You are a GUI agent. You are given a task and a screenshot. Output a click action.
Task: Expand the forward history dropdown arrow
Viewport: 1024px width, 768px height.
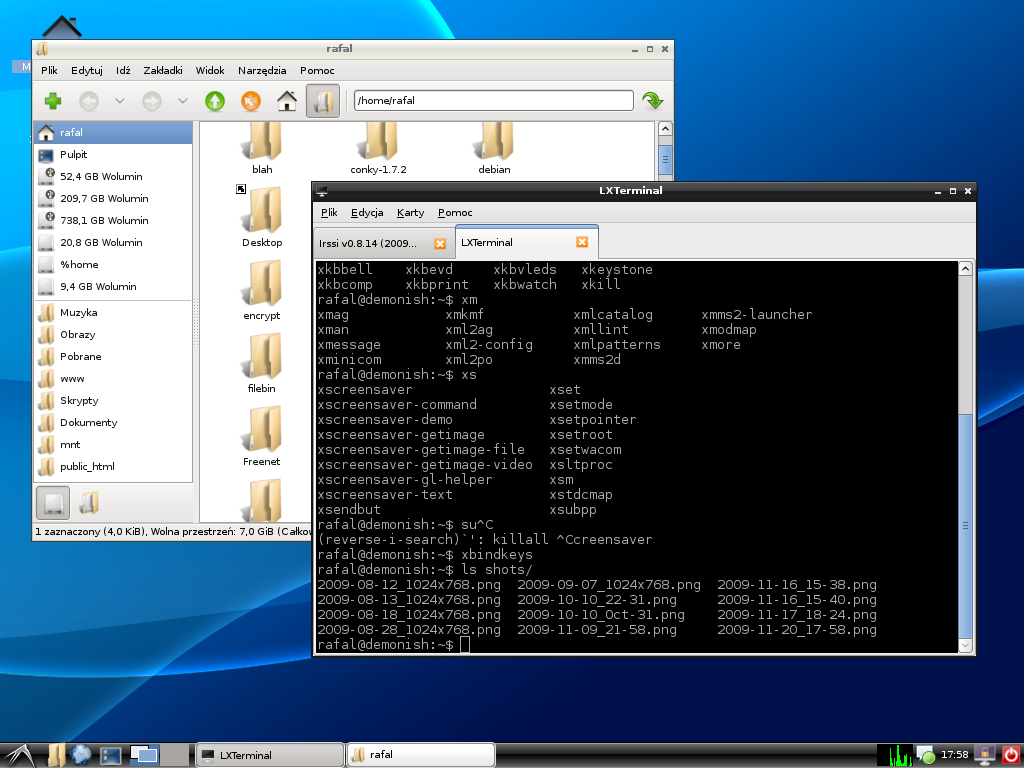(182, 101)
